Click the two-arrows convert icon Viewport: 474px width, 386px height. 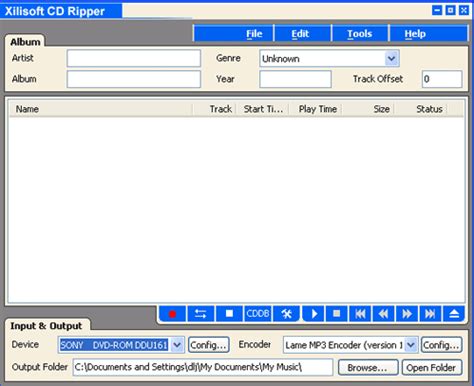[200, 314]
